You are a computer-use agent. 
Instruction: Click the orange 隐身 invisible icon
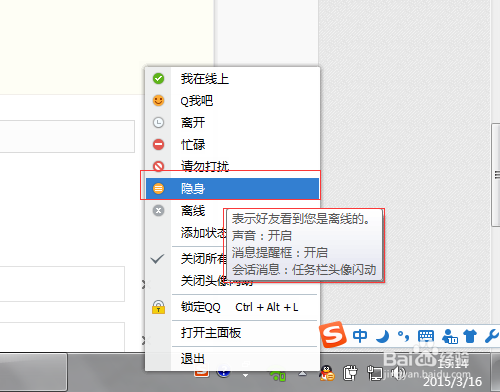click(158, 188)
